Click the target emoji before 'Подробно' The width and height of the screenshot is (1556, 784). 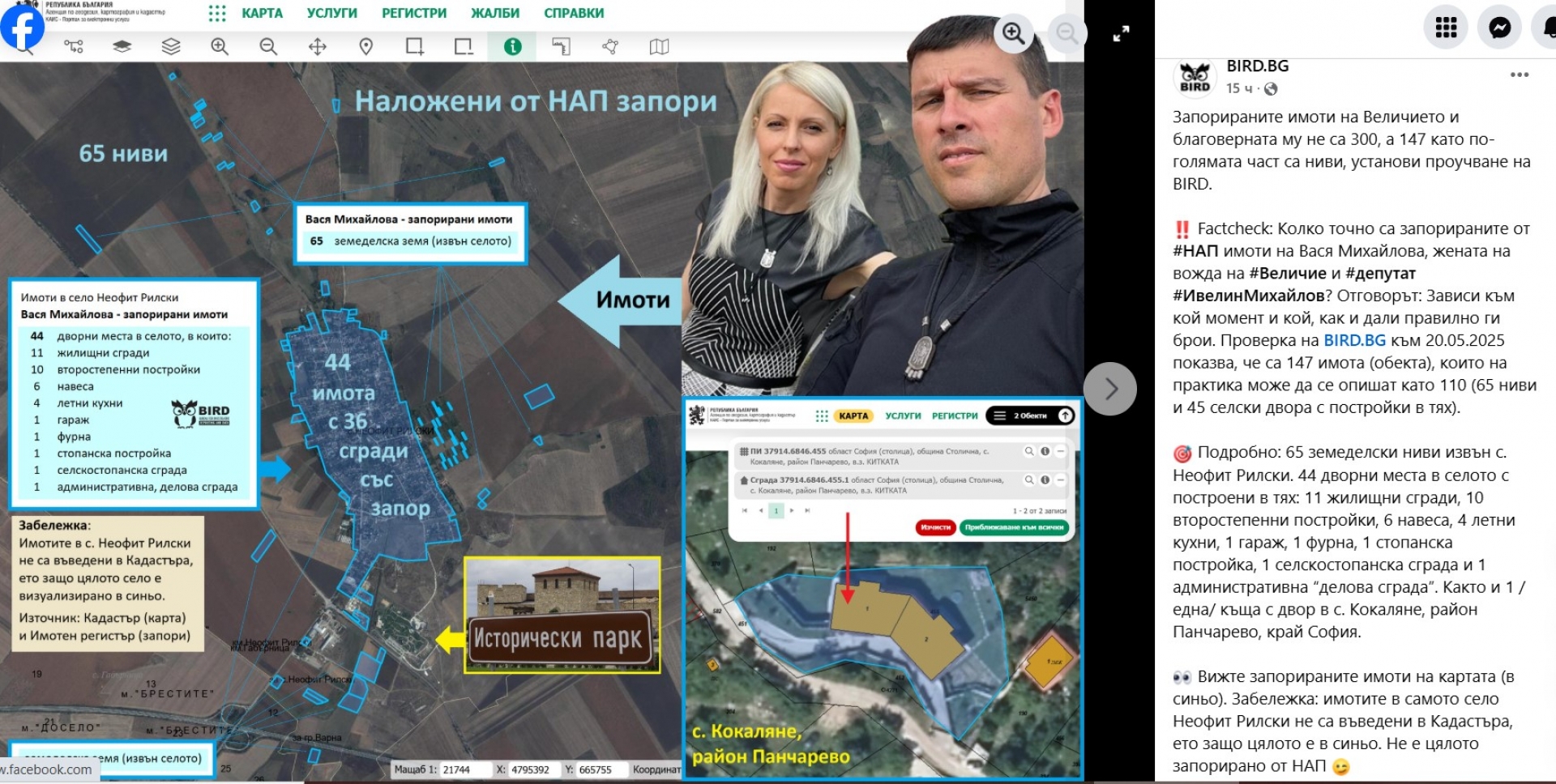tap(1182, 453)
